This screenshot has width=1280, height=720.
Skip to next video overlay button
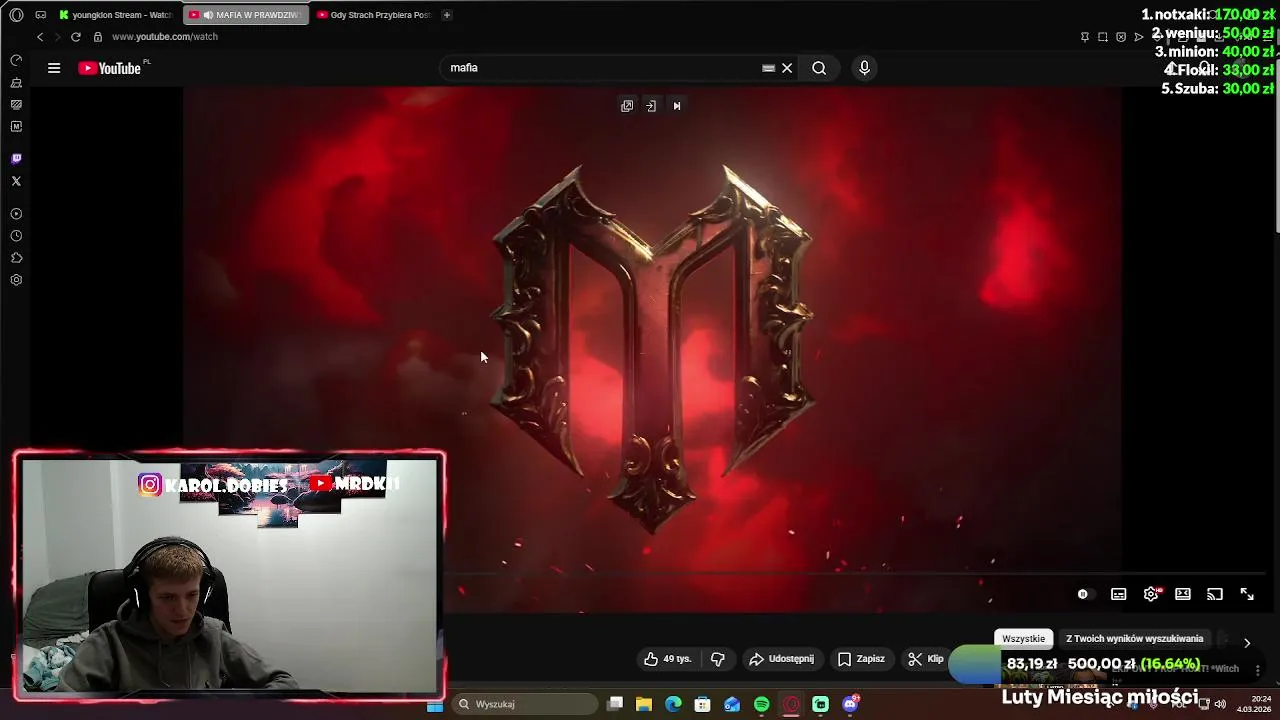[x=677, y=106]
